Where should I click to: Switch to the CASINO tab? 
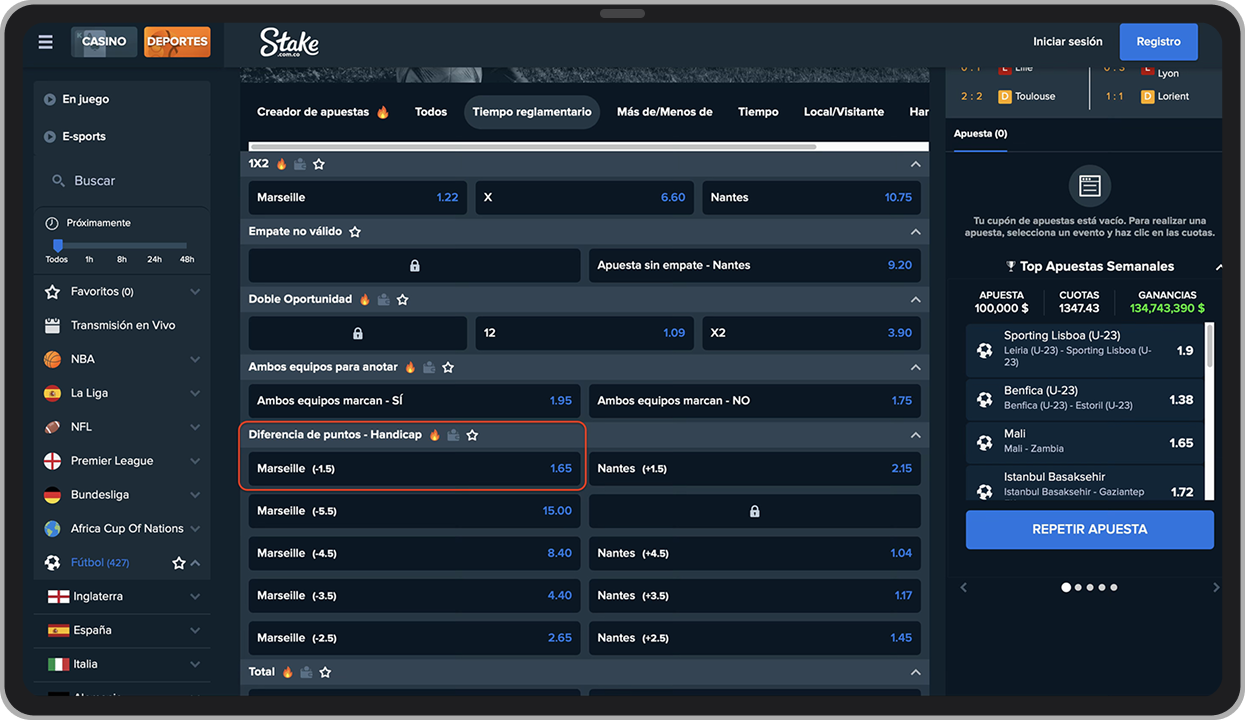tap(104, 42)
